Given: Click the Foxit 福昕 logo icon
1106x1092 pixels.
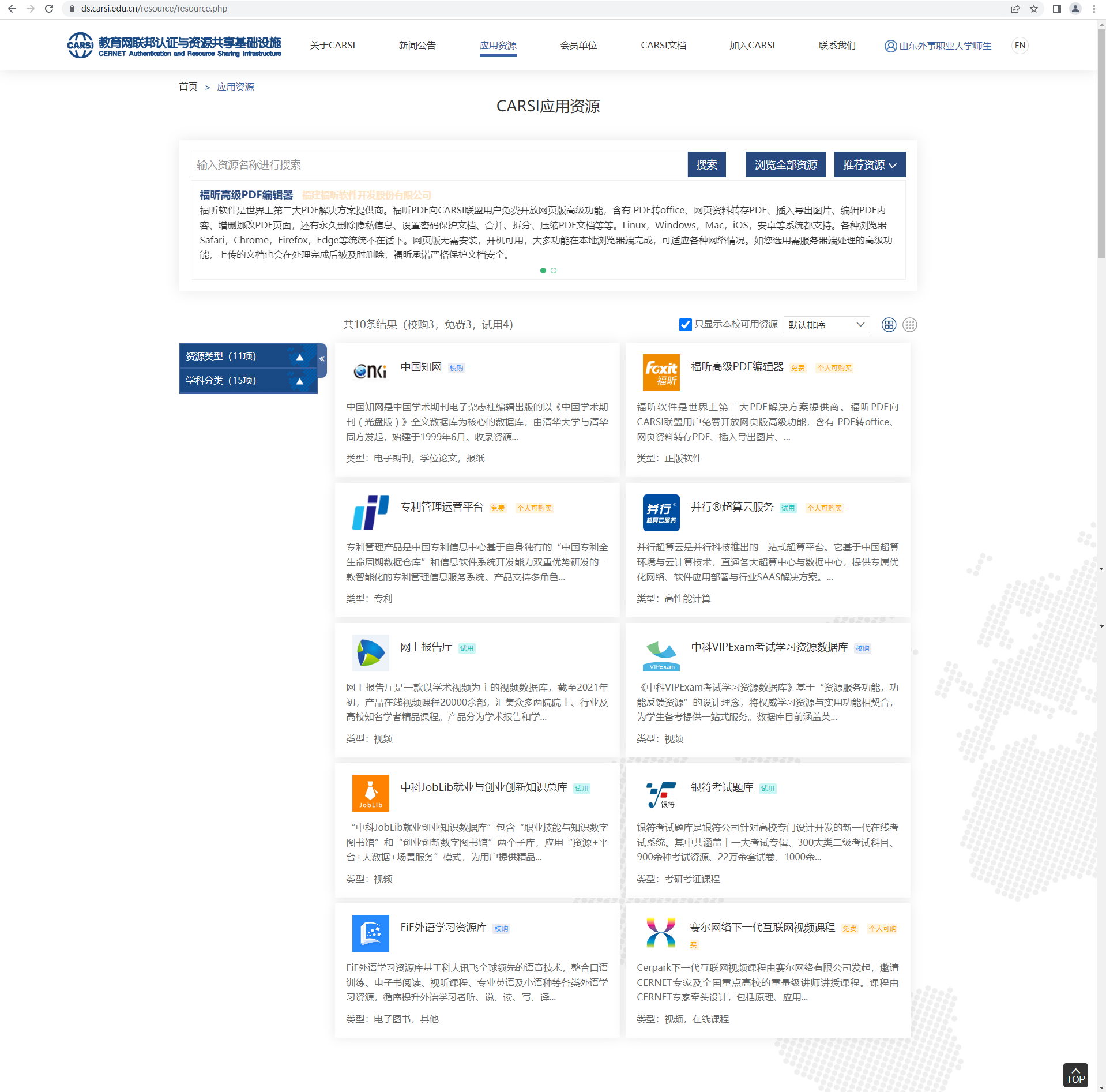Looking at the screenshot, I should [x=661, y=373].
